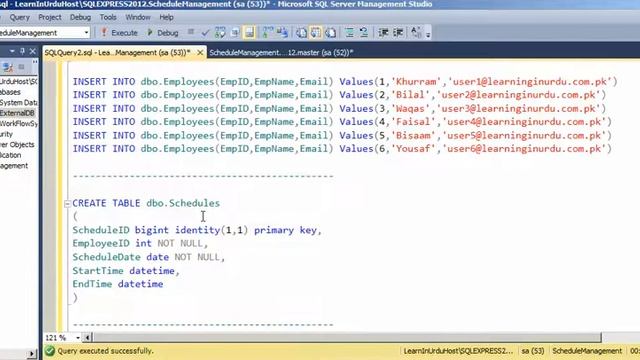Toggle Include Client Statistics icon
Screen dimensions: 640x360
[x=282, y=33]
